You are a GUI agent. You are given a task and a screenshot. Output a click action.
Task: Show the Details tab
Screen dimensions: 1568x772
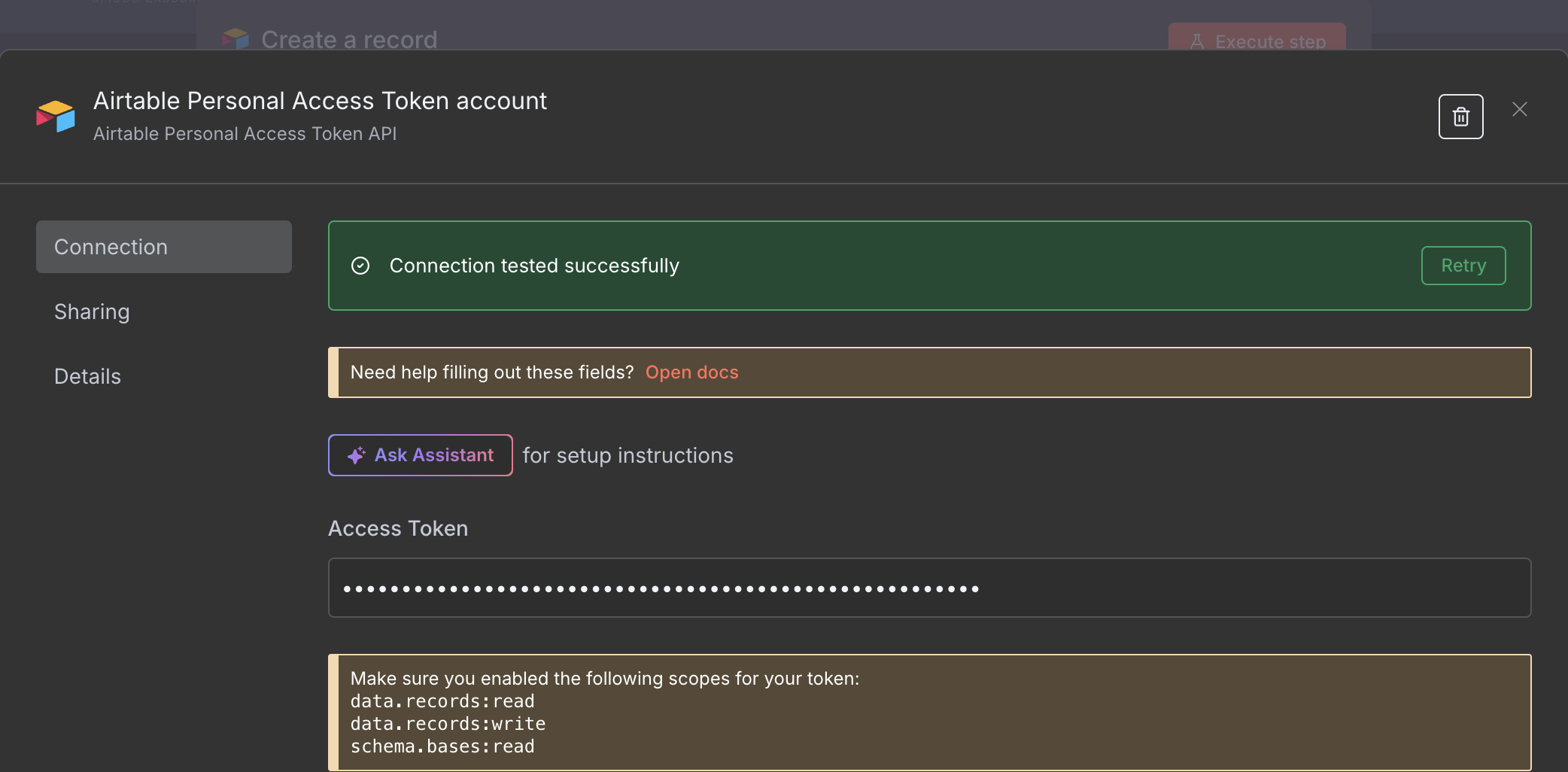[x=87, y=376]
